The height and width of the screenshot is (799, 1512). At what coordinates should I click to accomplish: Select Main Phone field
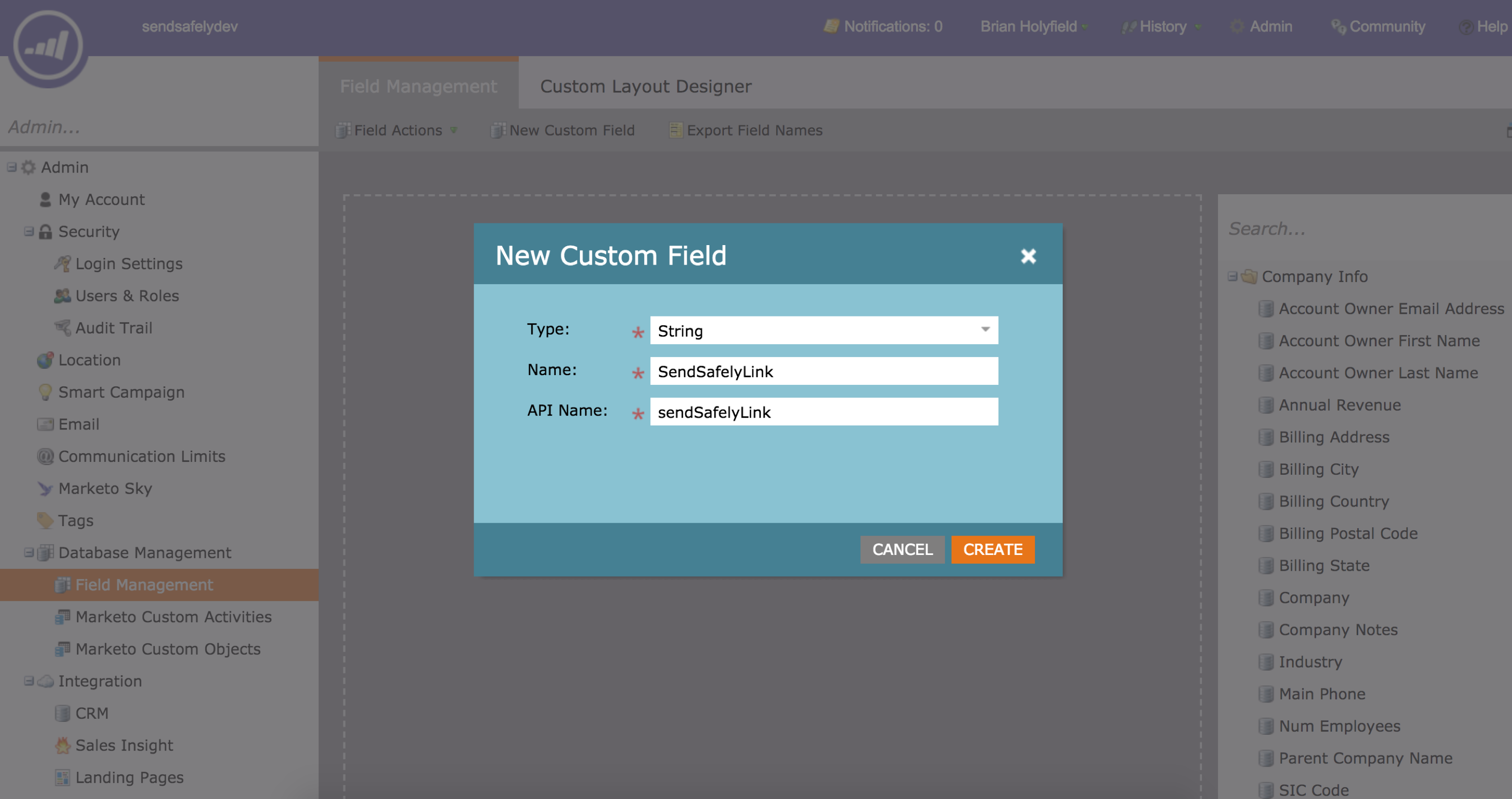[1322, 694]
